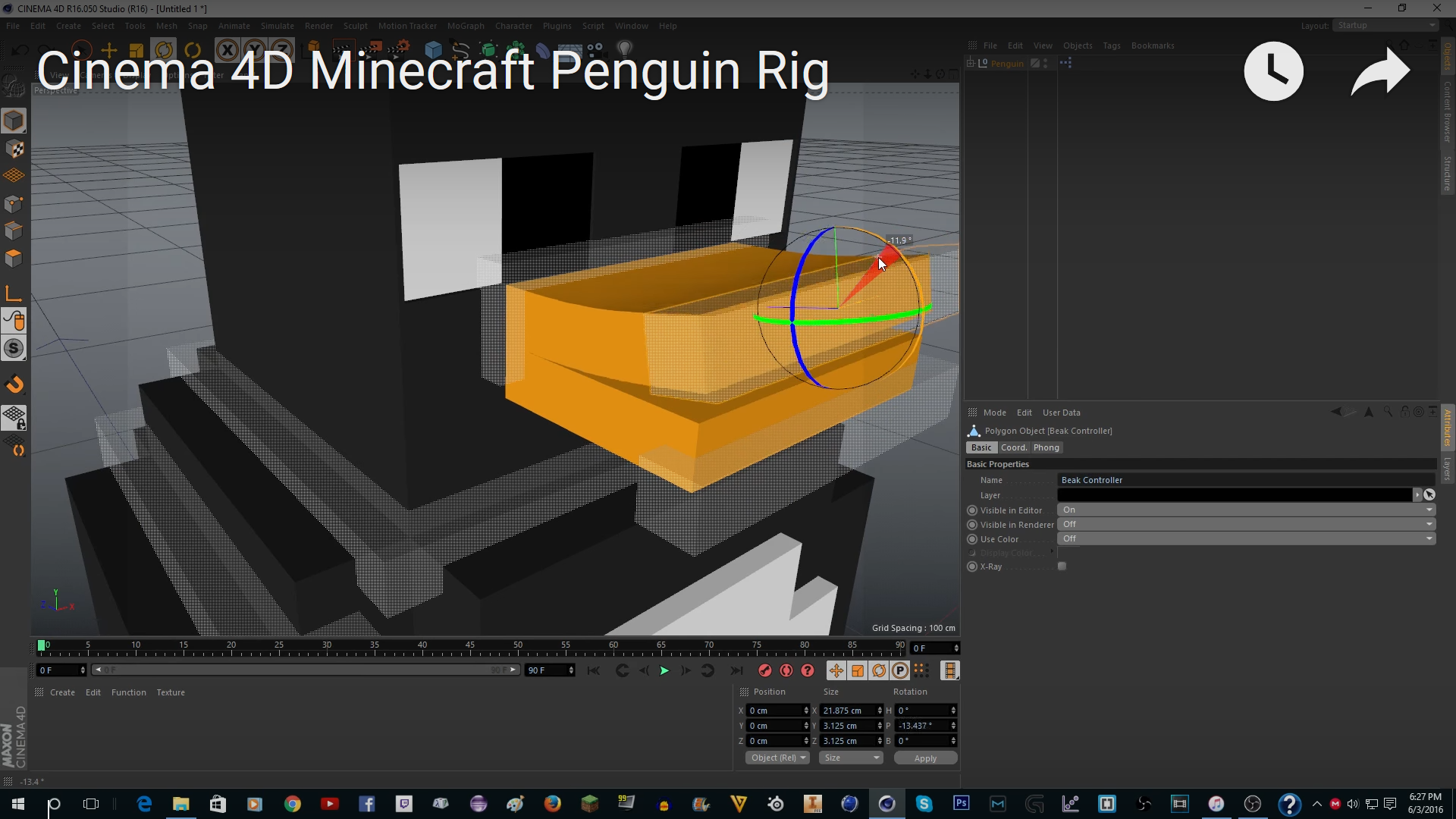This screenshot has width=1456, height=819.
Task: Step to next frame button
Action: point(686,670)
